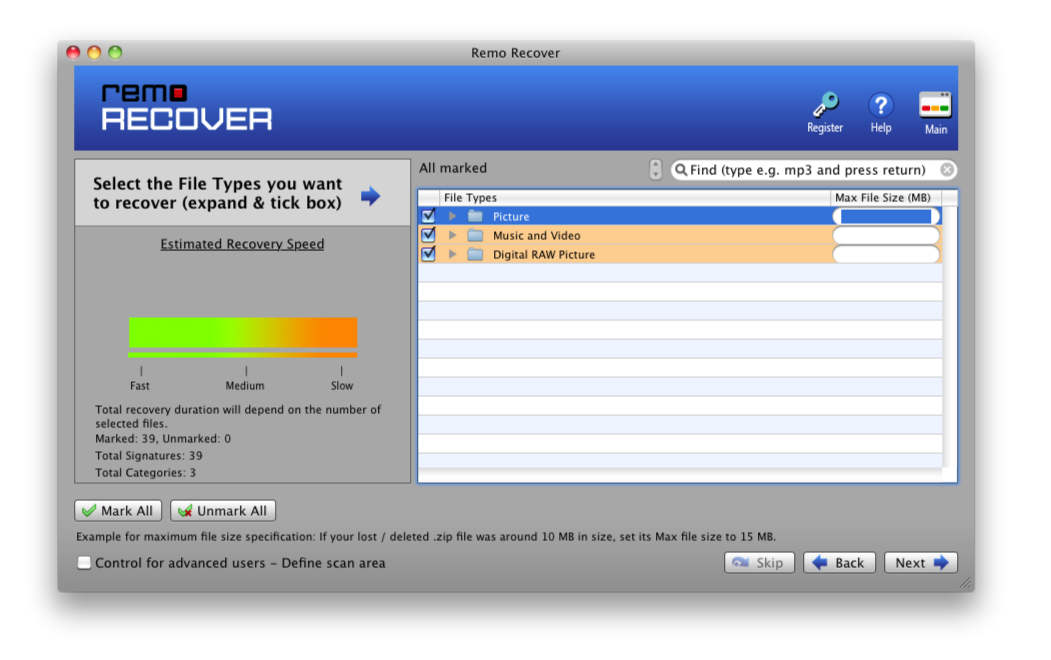1051x660 pixels.
Task: Select the Music and Video row label
Action: tap(536, 235)
